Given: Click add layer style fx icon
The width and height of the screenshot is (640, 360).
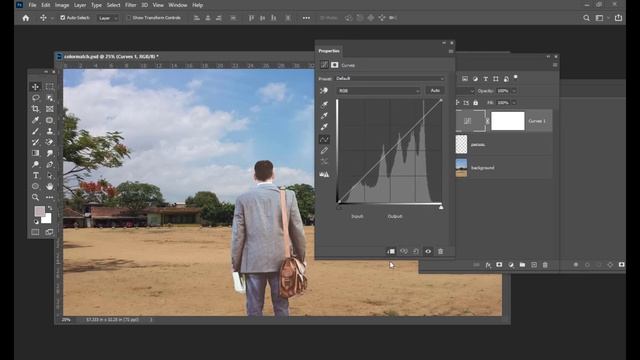Looking at the screenshot, I should pos(488,265).
